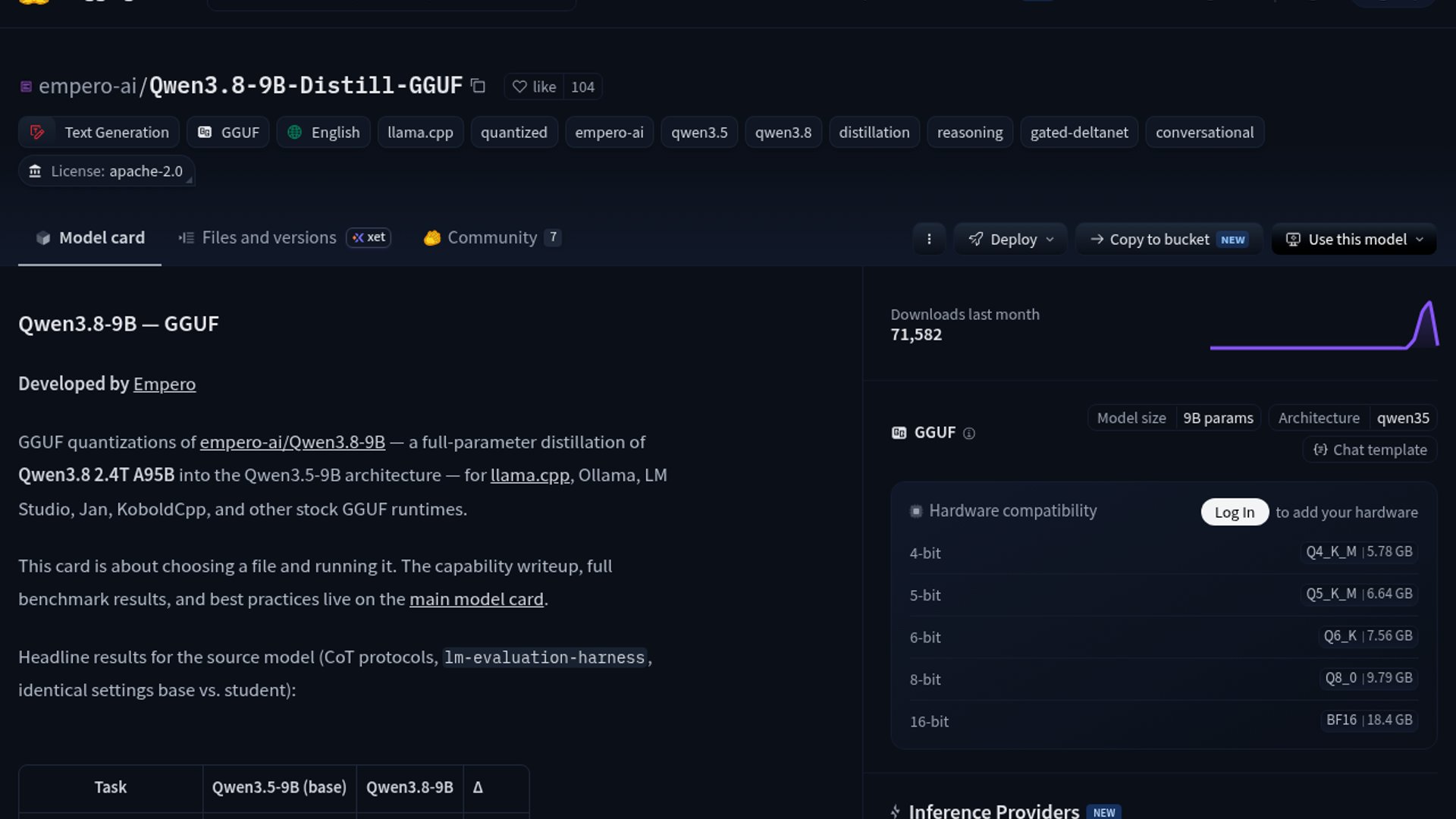This screenshot has height=819, width=1456.
Task: Click the Copy to bucket button
Action: click(1169, 239)
